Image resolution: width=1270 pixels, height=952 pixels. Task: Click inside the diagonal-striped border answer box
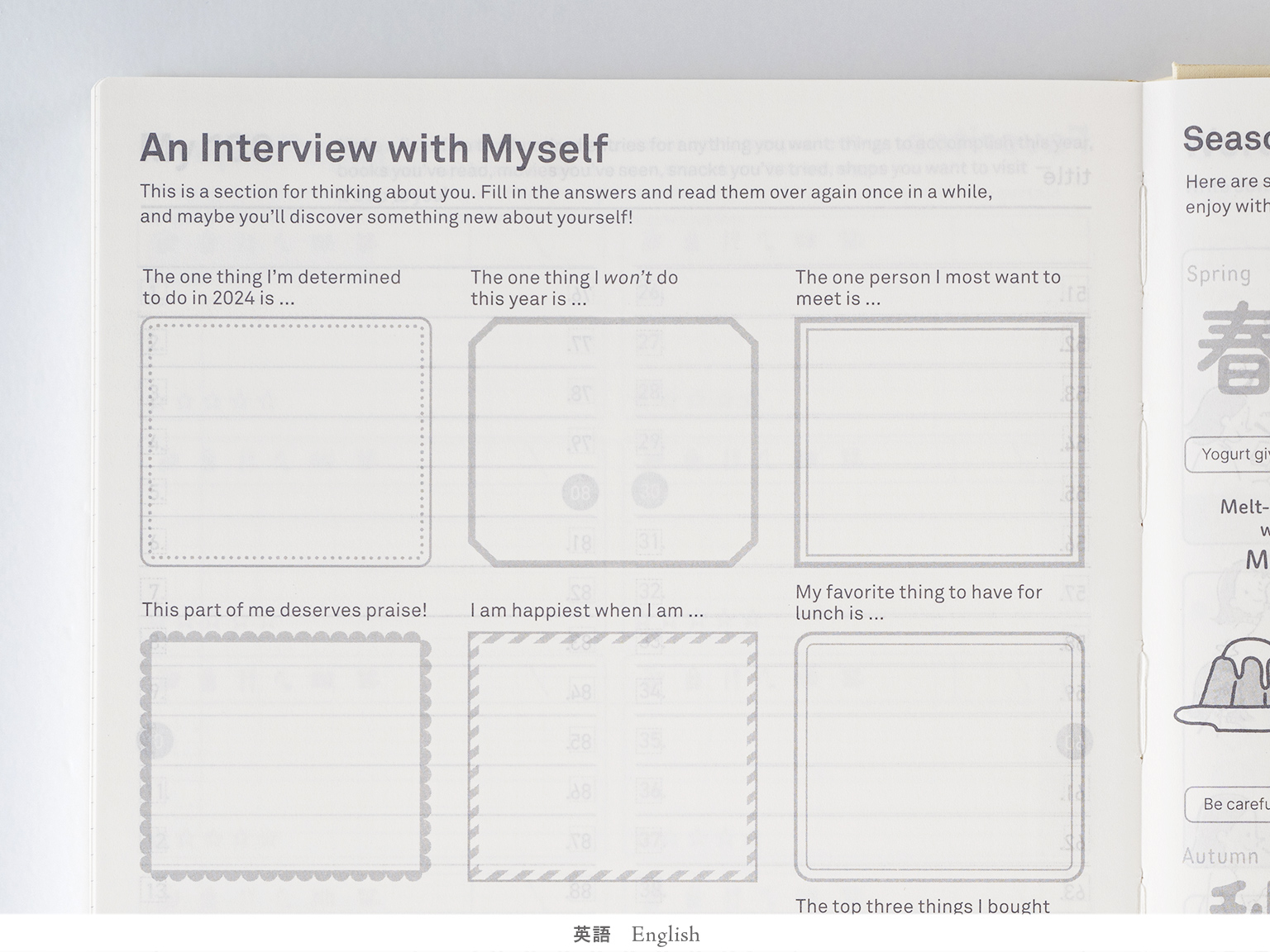613,756
